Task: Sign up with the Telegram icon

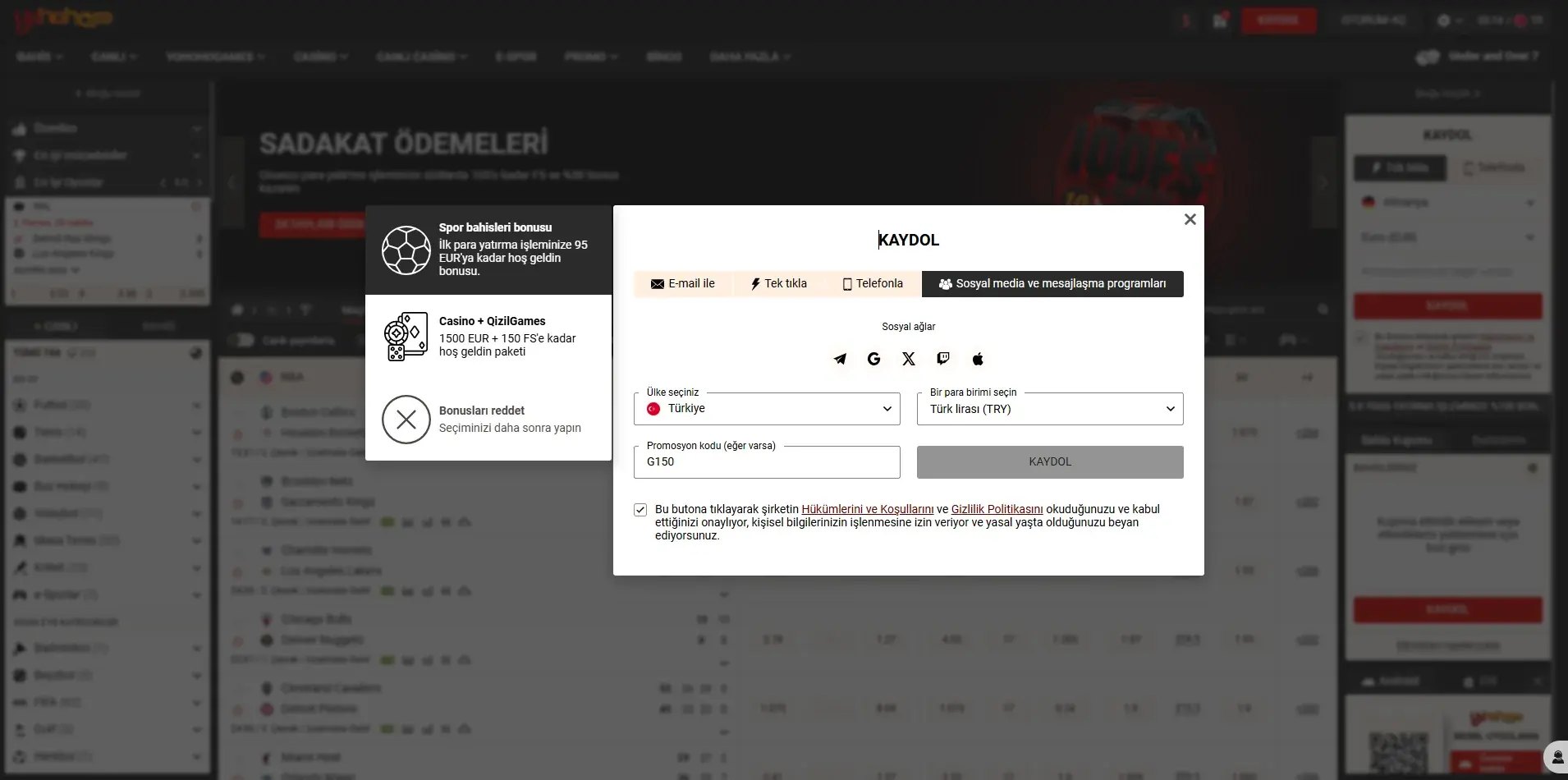Action: tap(840, 359)
